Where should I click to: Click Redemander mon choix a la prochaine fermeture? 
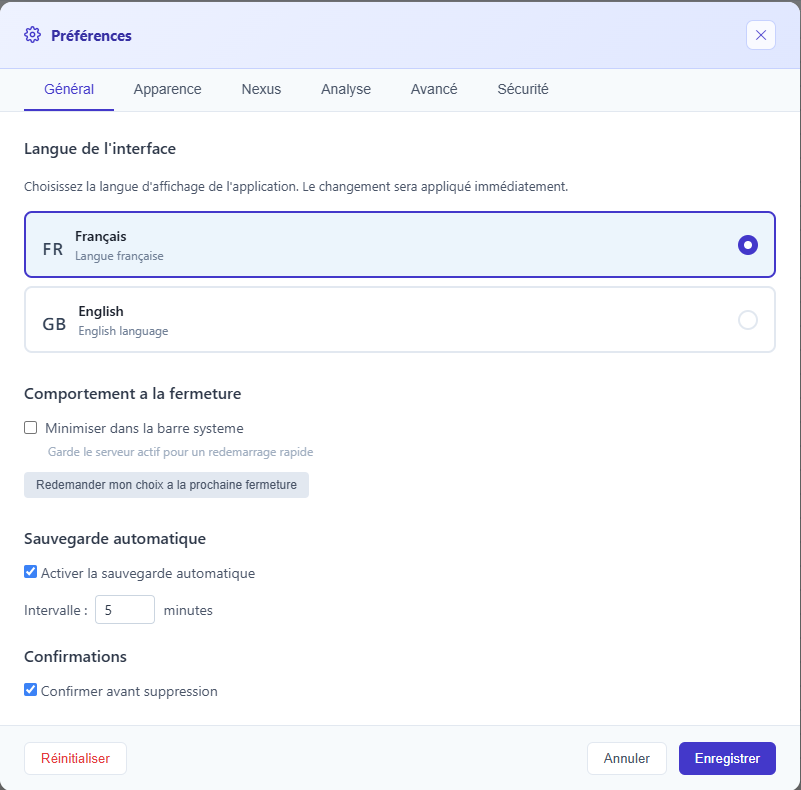coord(166,485)
